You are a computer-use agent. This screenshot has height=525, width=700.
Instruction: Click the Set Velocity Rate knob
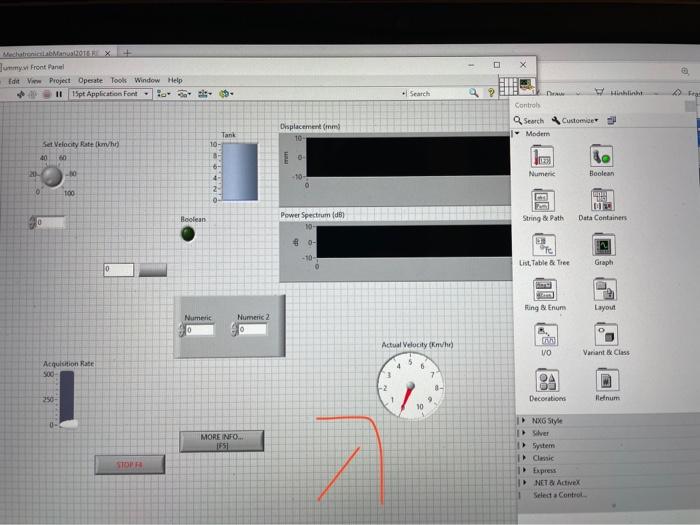[52, 176]
